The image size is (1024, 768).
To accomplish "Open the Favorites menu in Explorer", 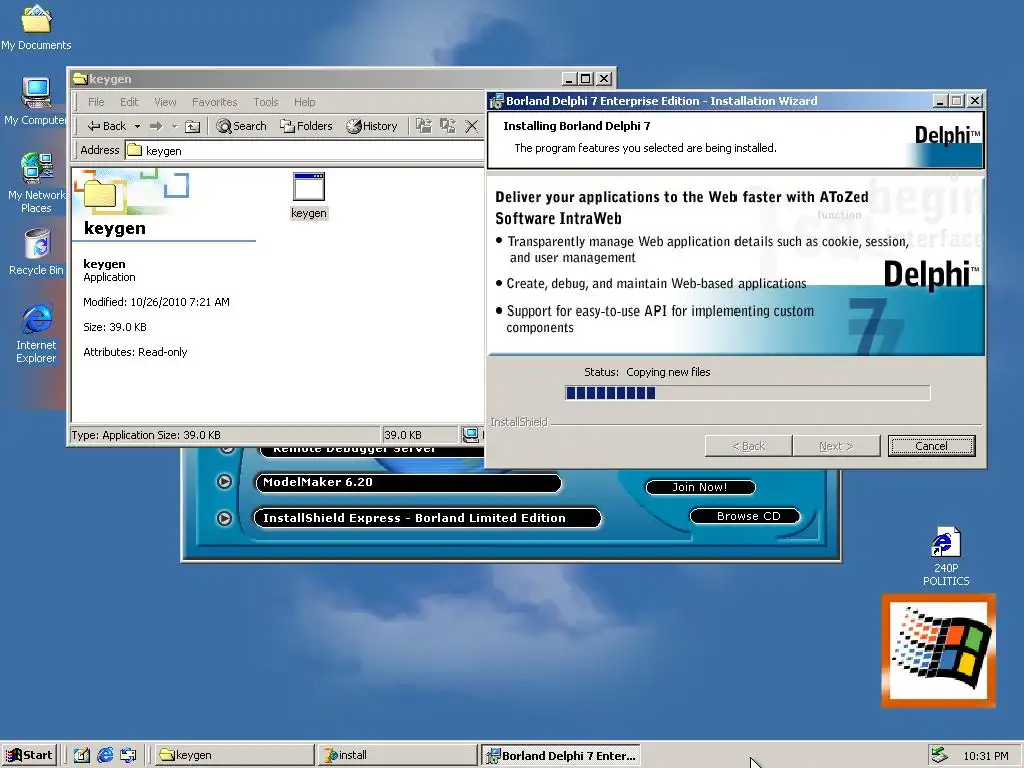I will [214, 102].
